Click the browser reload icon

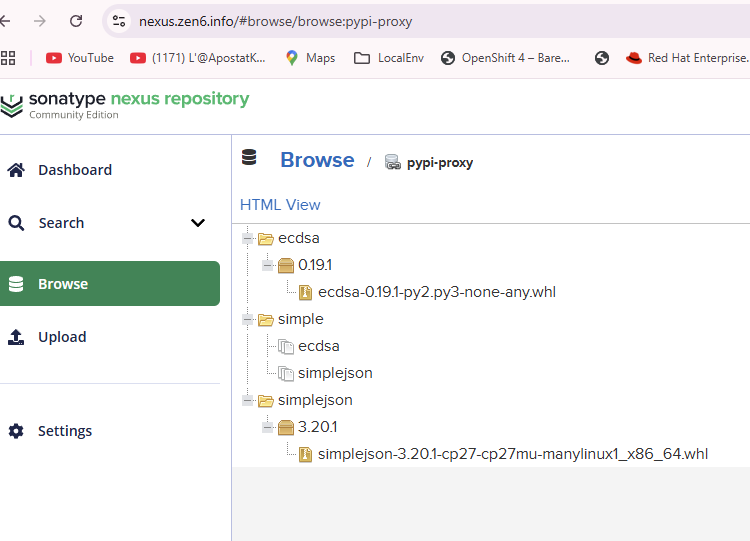pos(76,21)
